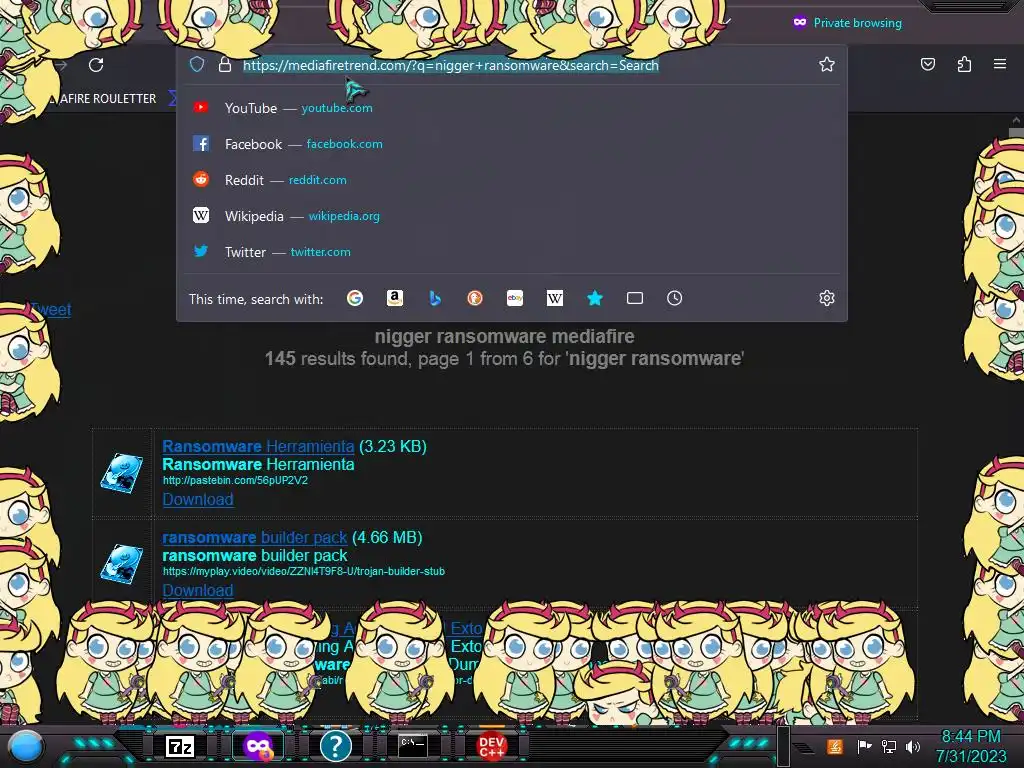The image size is (1024, 768).
Task: Open 7-Zip from the taskbar
Action: pos(180,746)
